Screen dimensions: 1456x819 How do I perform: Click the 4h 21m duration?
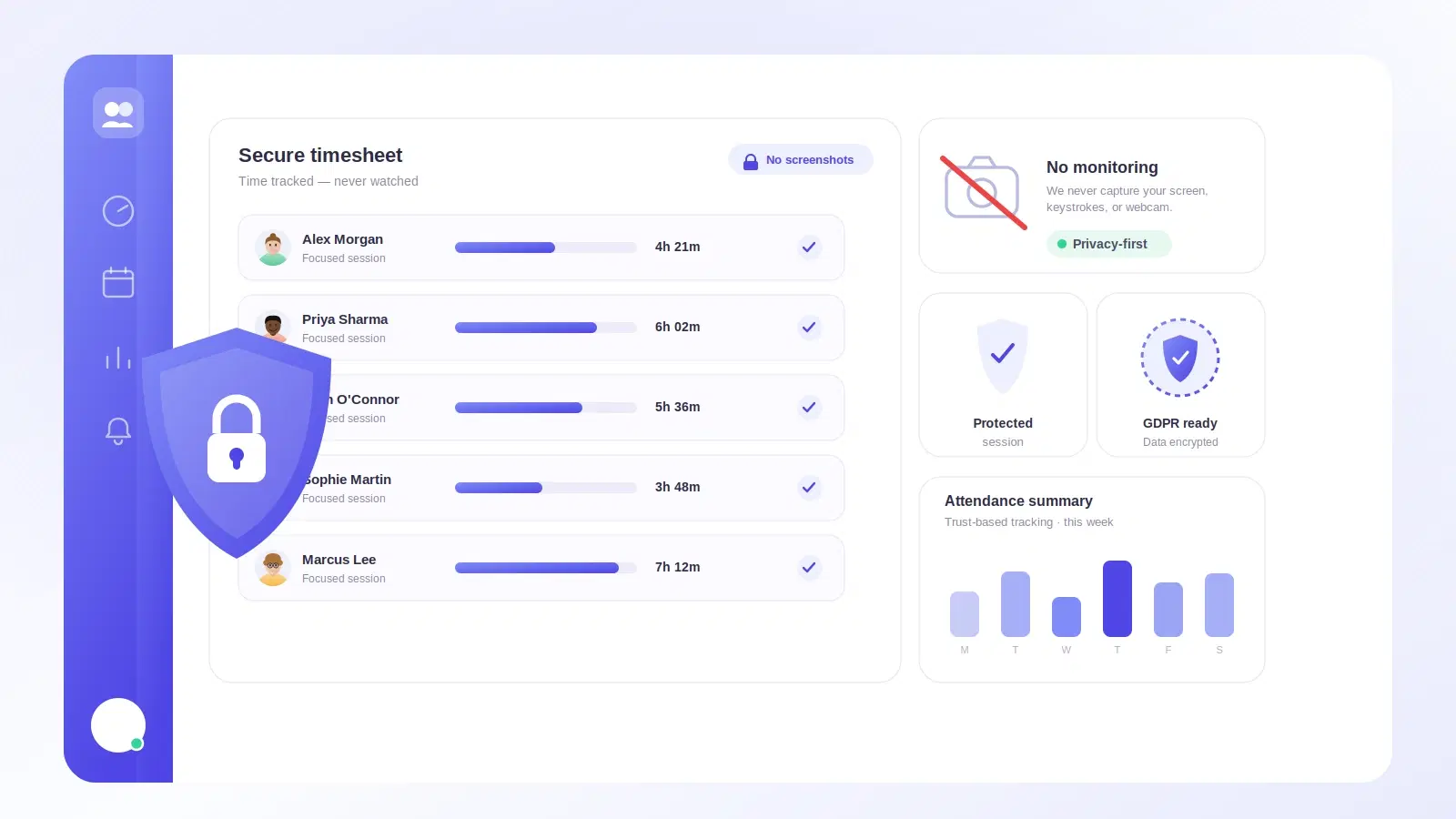pos(677,247)
